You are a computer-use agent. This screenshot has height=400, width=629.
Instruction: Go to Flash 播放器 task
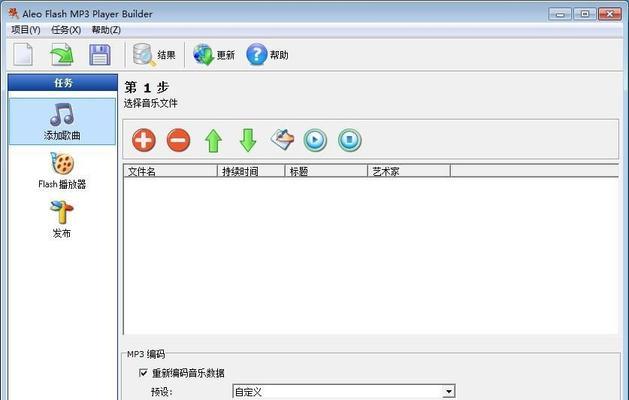click(x=62, y=171)
